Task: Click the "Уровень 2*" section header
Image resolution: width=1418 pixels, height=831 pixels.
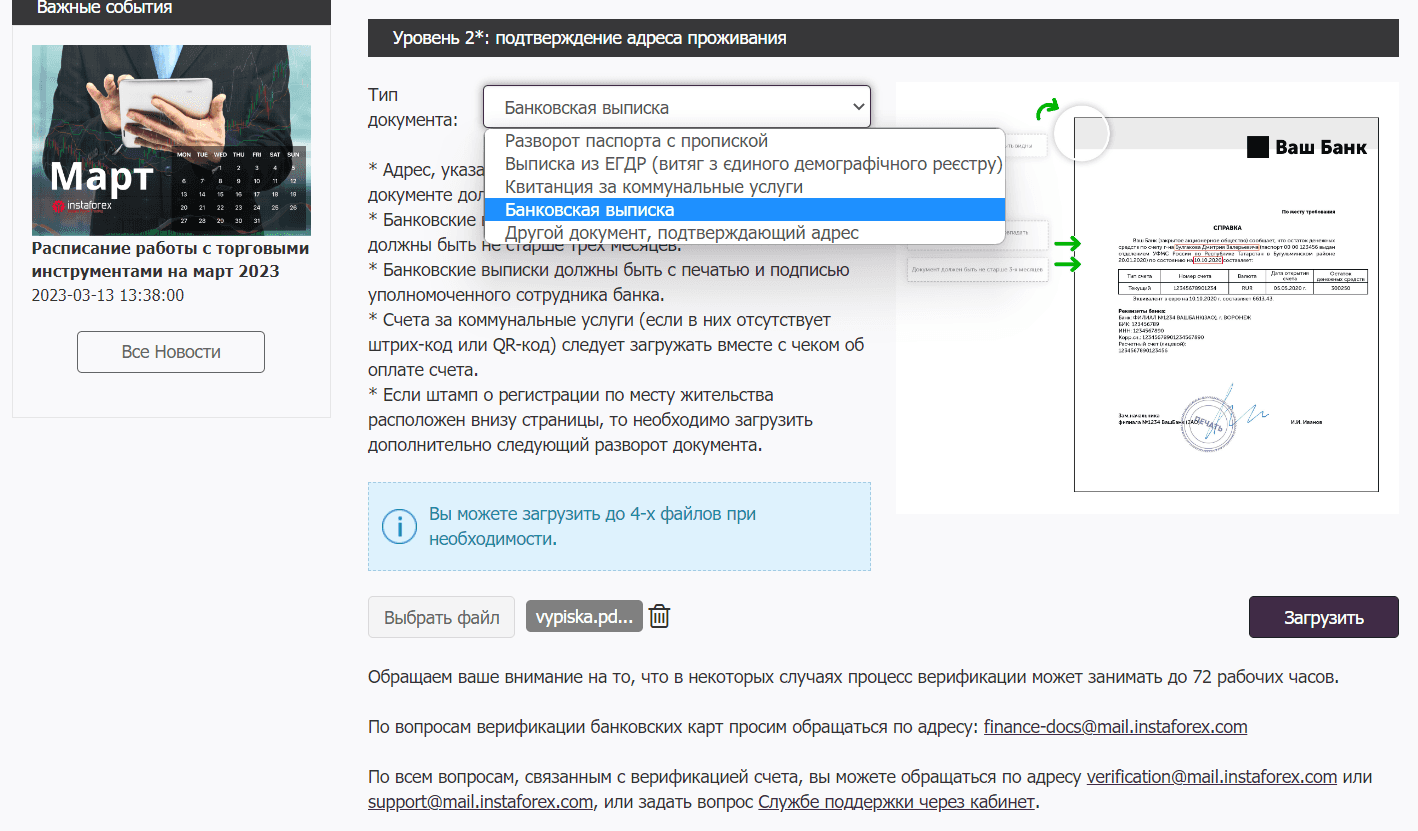Action: click(883, 38)
